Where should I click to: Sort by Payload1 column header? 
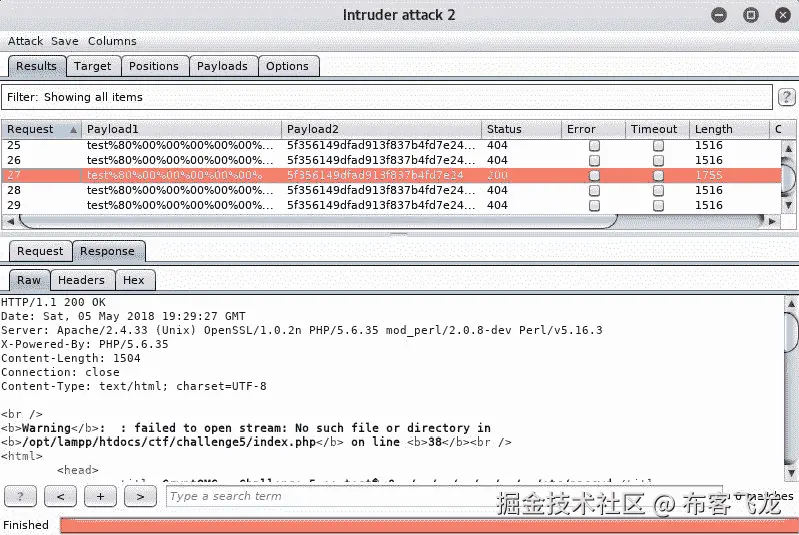pyautogui.click(x=181, y=129)
